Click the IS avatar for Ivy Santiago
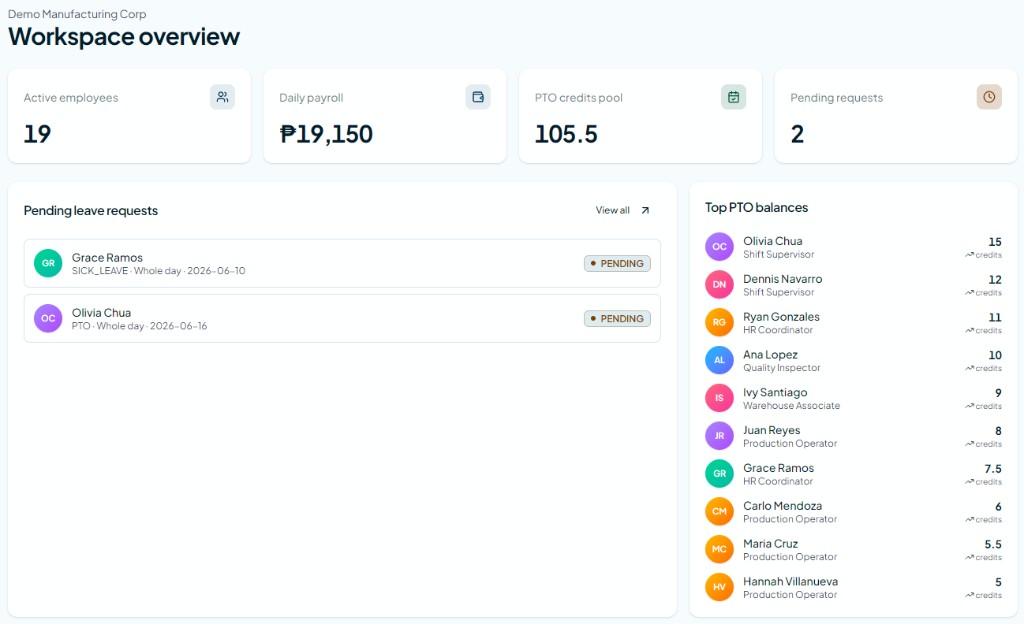 [x=719, y=398]
